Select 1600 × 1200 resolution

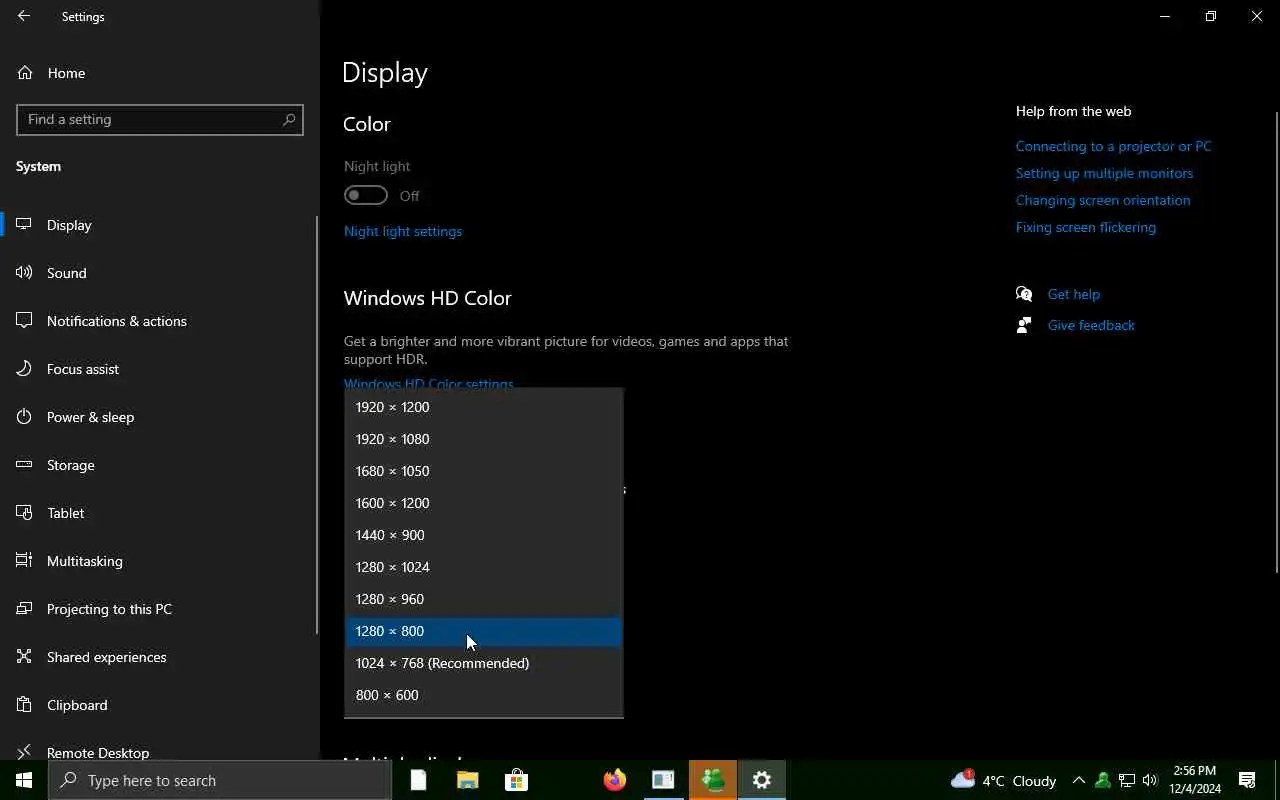(x=484, y=503)
